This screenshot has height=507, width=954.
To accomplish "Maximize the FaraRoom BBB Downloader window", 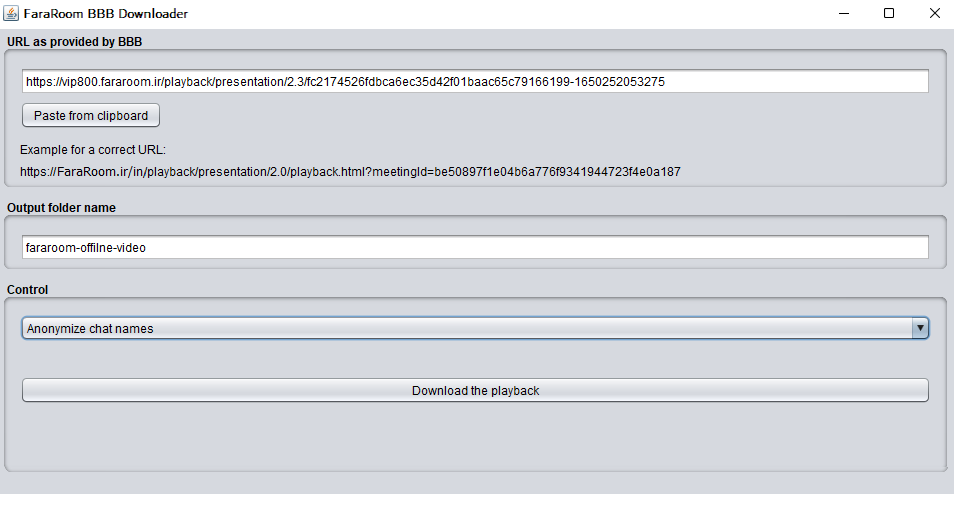I will (x=888, y=14).
